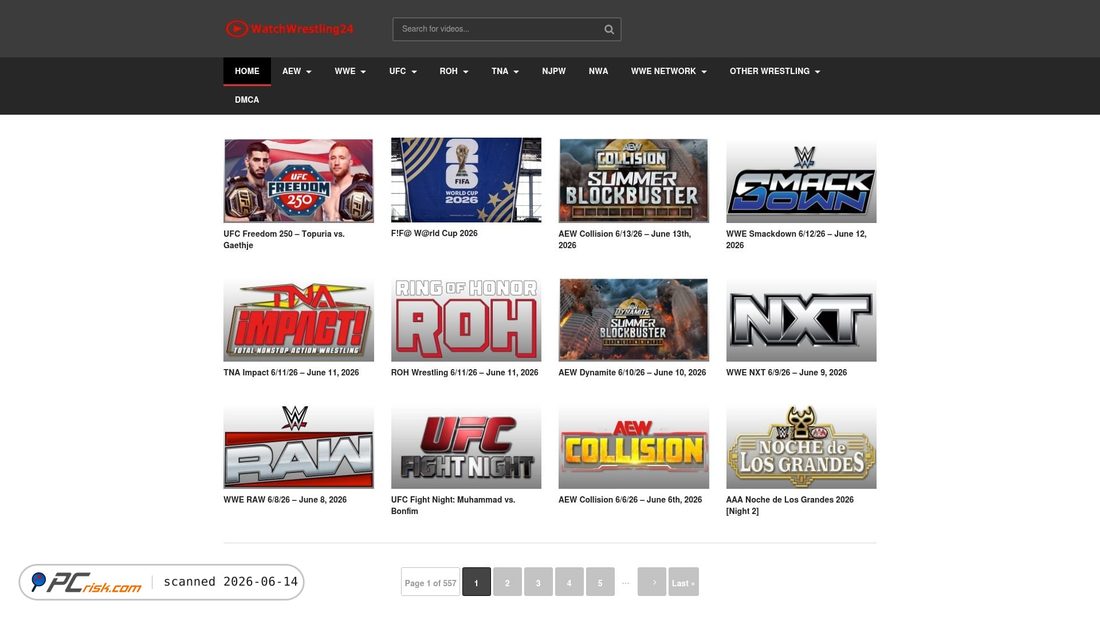Viewport: 1100px width, 619px height.
Task: Open the HOME menu tab
Action: pos(247,72)
